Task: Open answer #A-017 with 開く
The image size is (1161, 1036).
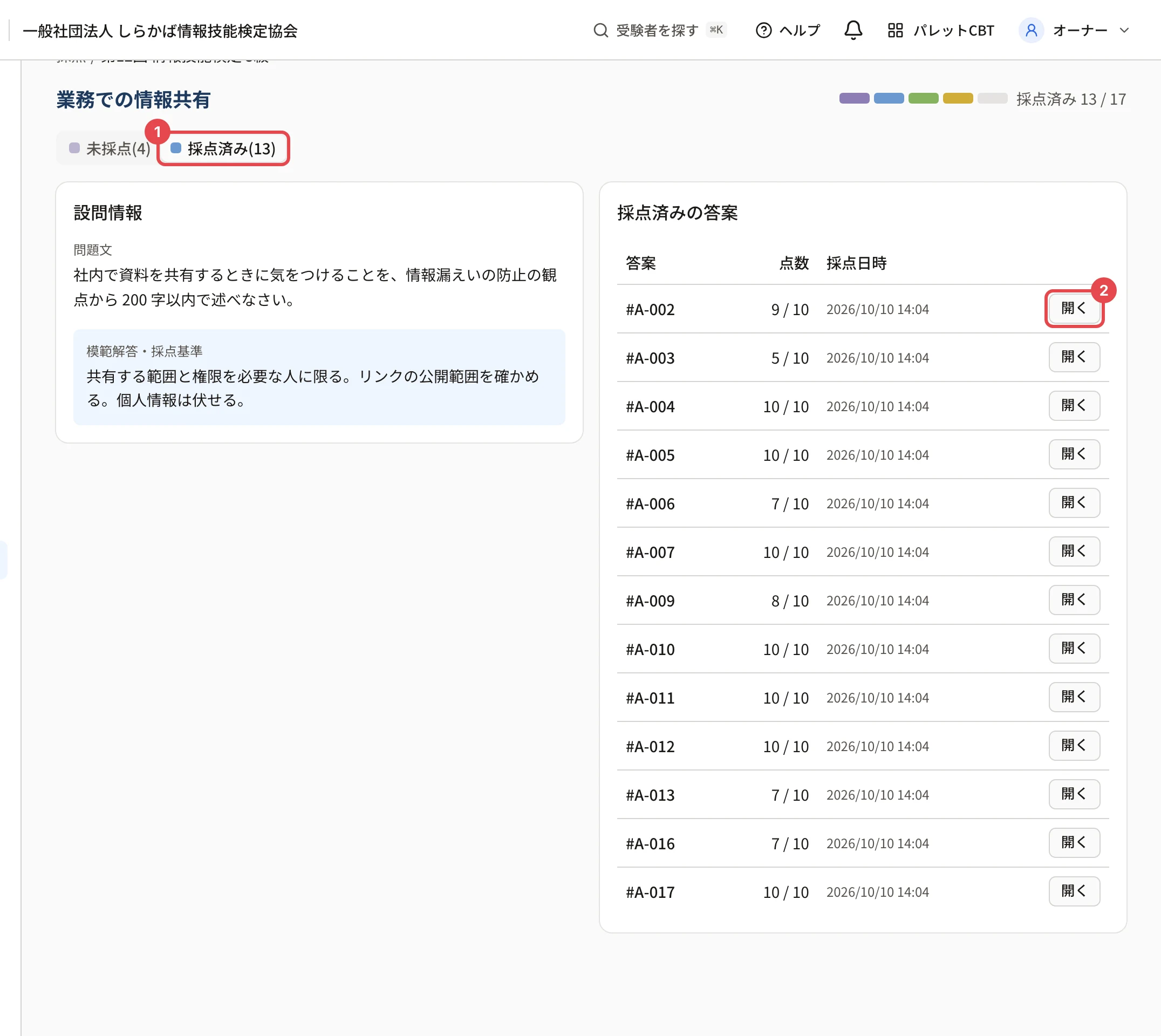Action: click(1074, 891)
